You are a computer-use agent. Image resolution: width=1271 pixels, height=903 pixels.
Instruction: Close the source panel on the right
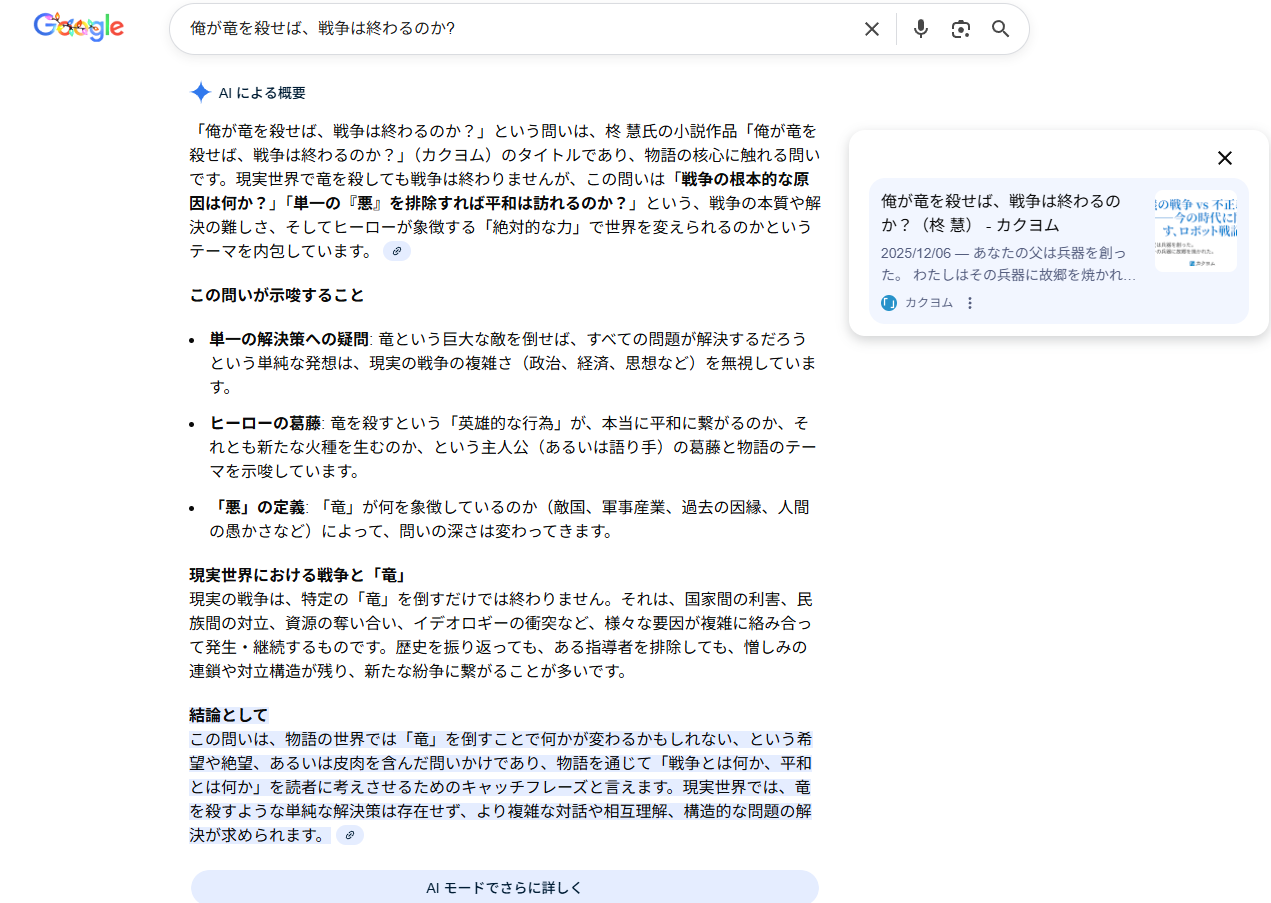click(x=1224, y=158)
